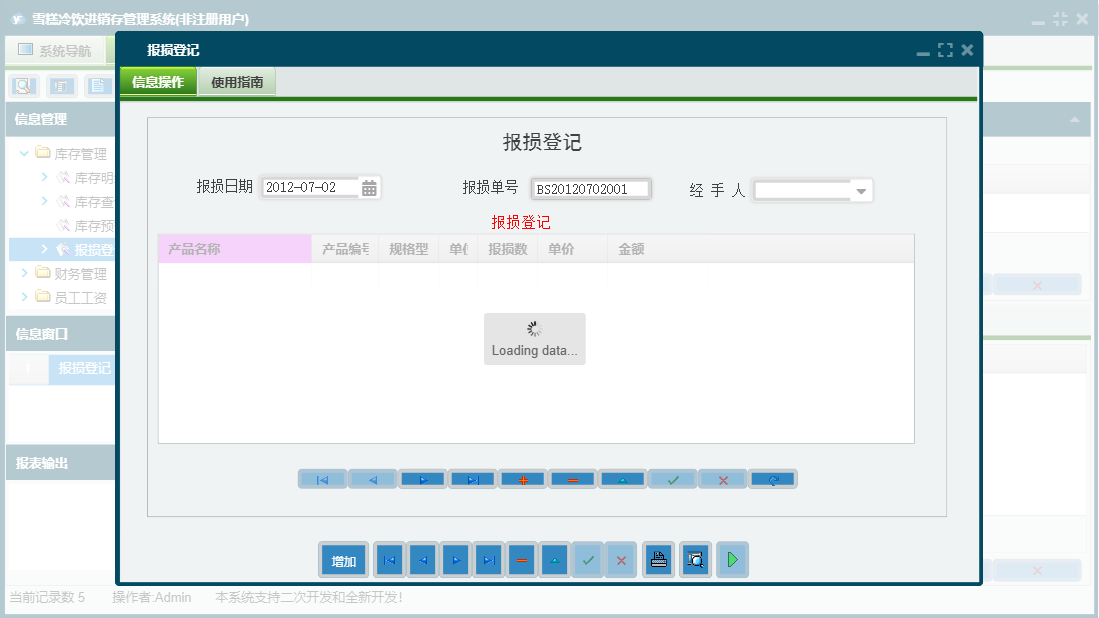The height and width of the screenshot is (618, 1099).
Task: Select the 信息操作 tab
Action: pyautogui.click(x=159, y=81)
